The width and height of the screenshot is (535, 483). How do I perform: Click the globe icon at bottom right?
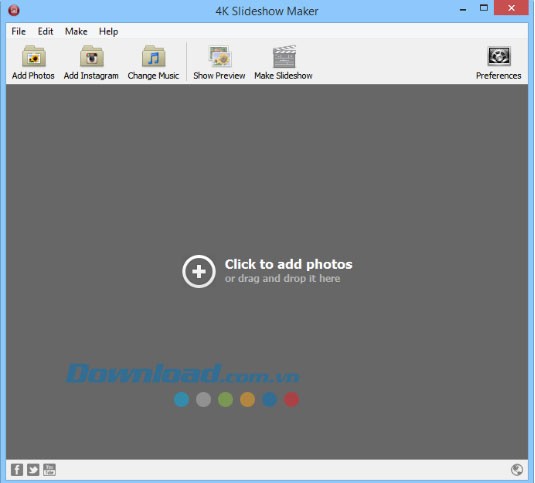[x=517, y=470]
